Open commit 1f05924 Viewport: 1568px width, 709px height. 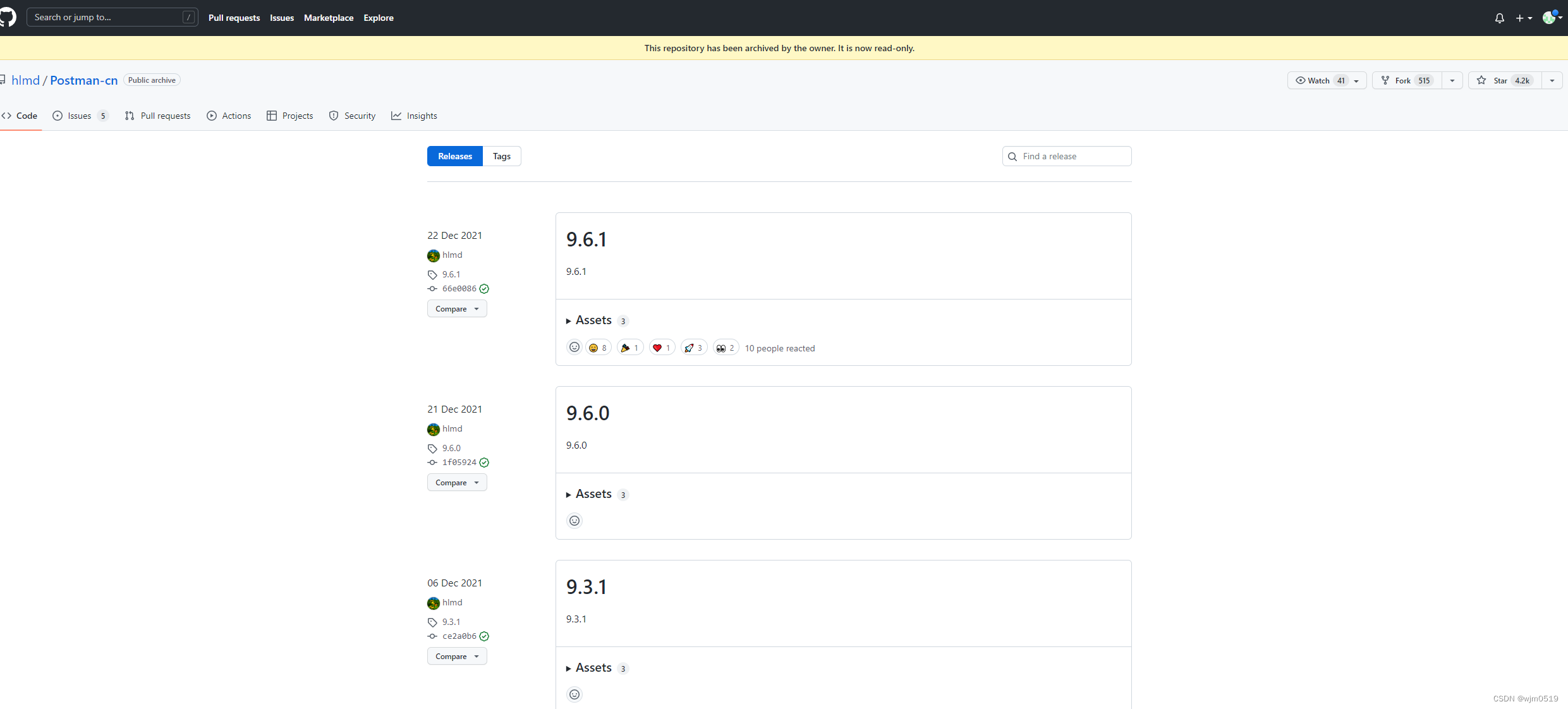click(459, 463)
